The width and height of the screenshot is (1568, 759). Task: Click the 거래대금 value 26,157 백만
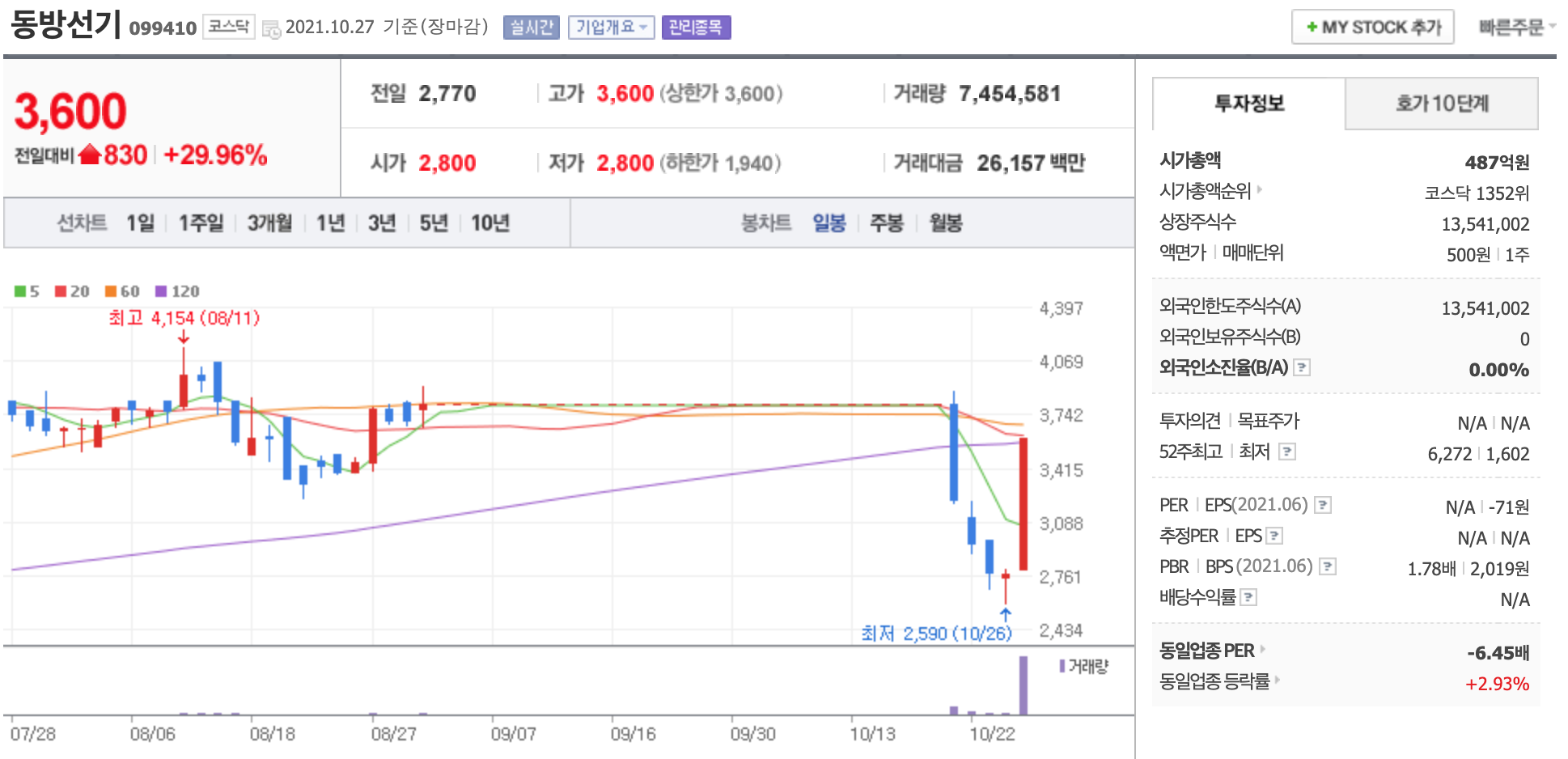coord(1031,163)
